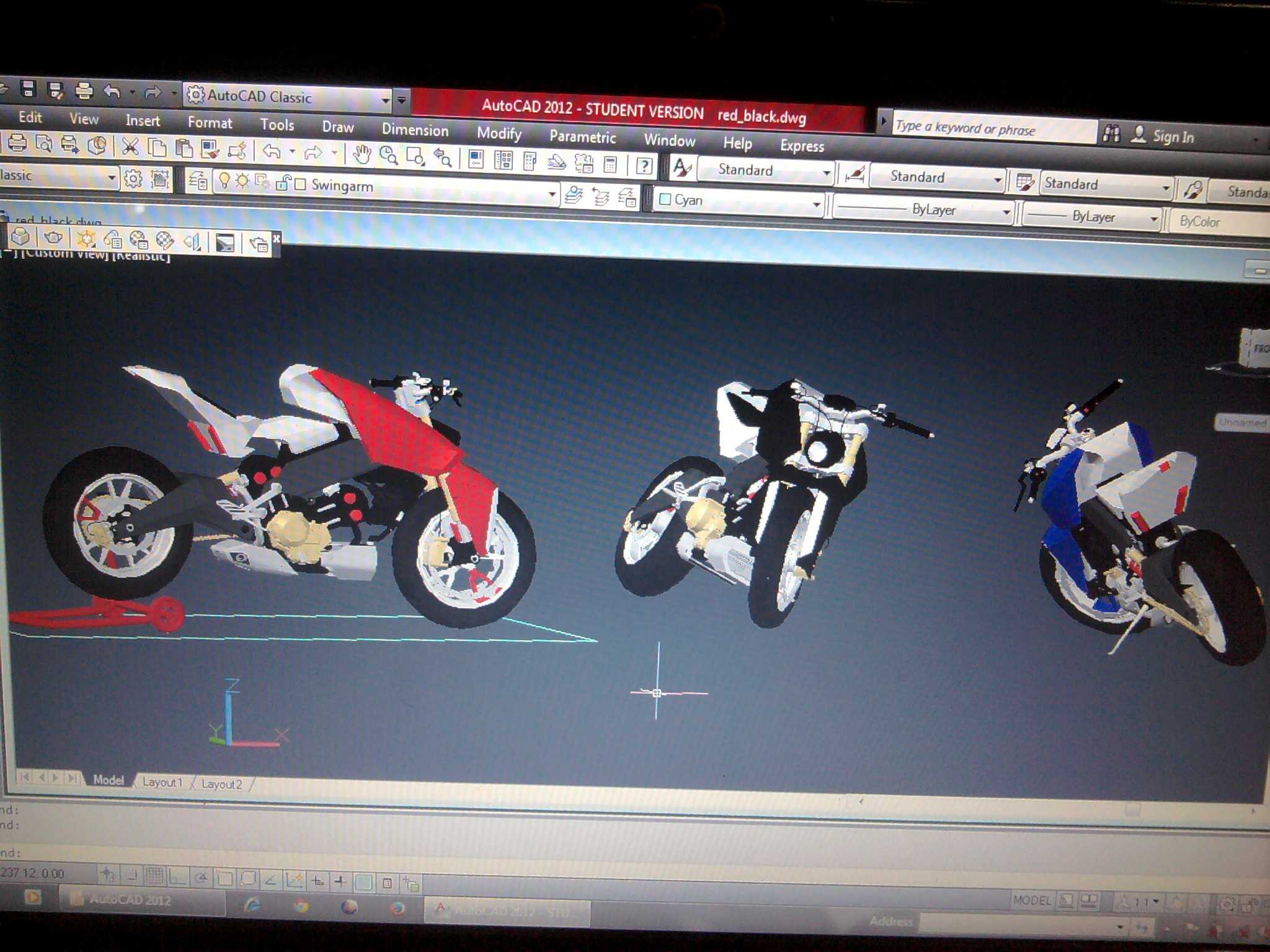Viewport: 1270px width, 952px height.
Task: Toggle Swingarm layer freeze sun icon
Action: [x=242, y=182]
